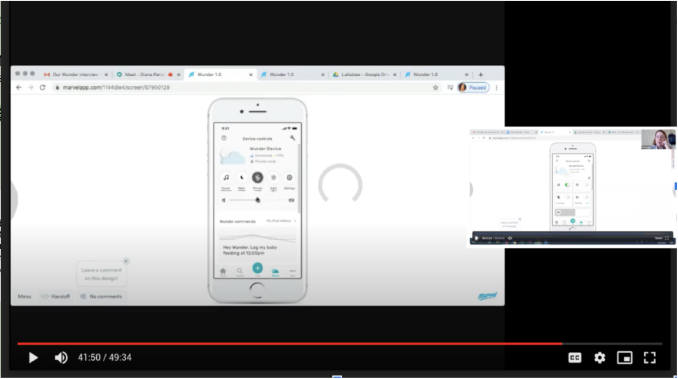Open the Handoff code view
The height and width of the screenshot is (379, 678).
[56, 296]
